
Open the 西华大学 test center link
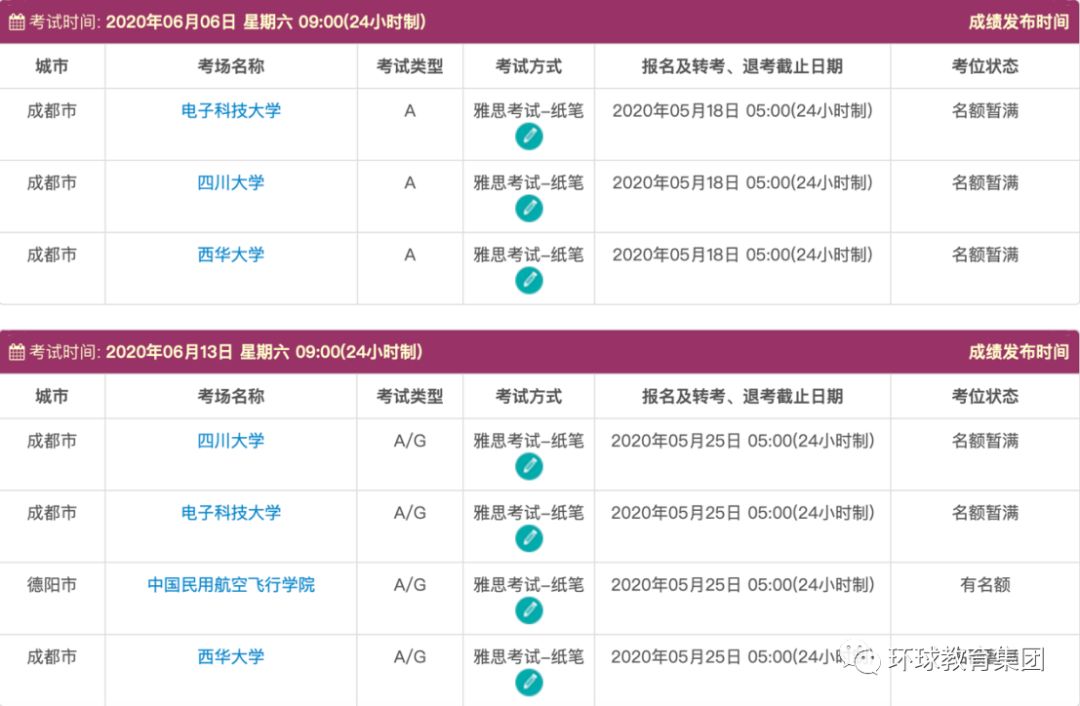(x=231, y=255)
